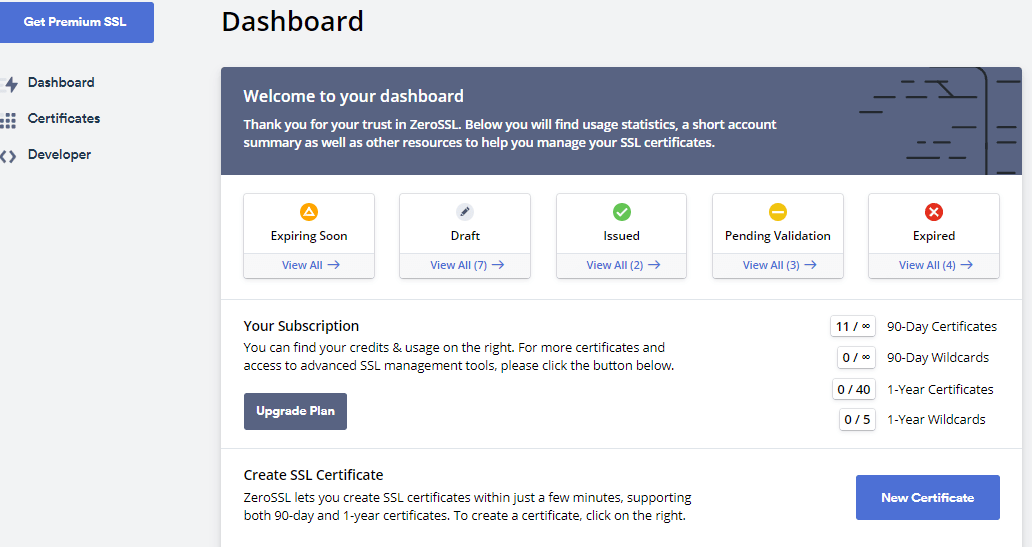Click the code brackets Developer icon
Image resolution: width=1032 pixels, height=547 pixels.
(9, 156)
